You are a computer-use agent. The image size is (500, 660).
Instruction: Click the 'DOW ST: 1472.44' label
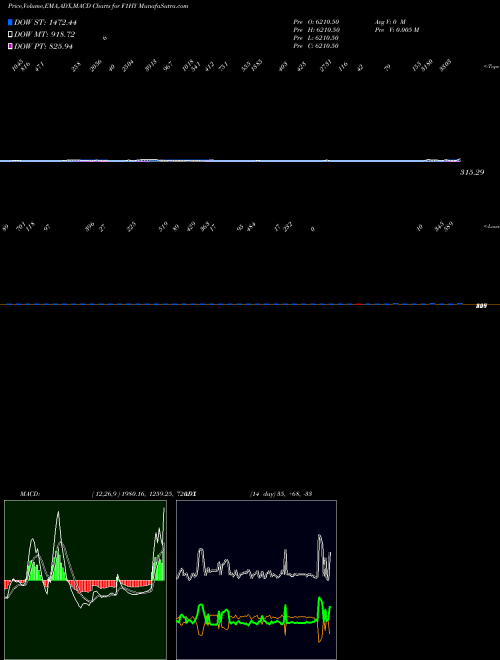pos(45,22)
